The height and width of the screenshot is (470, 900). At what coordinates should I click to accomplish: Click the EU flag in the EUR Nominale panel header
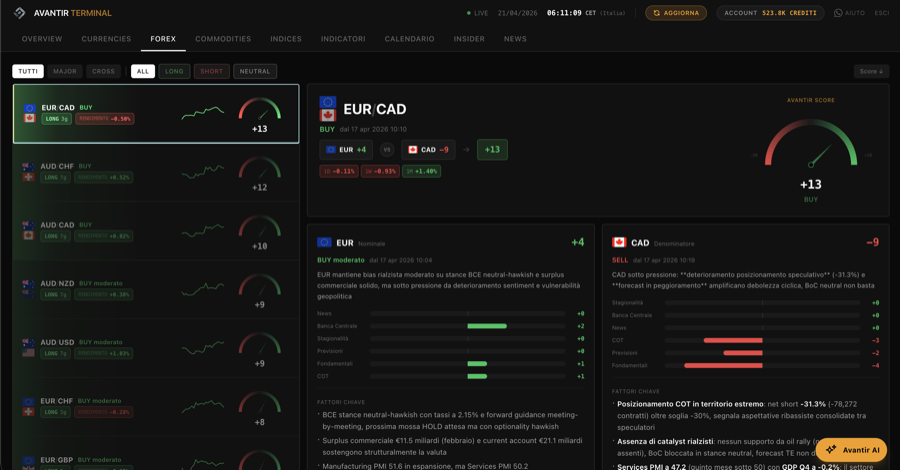pos(324,242)
